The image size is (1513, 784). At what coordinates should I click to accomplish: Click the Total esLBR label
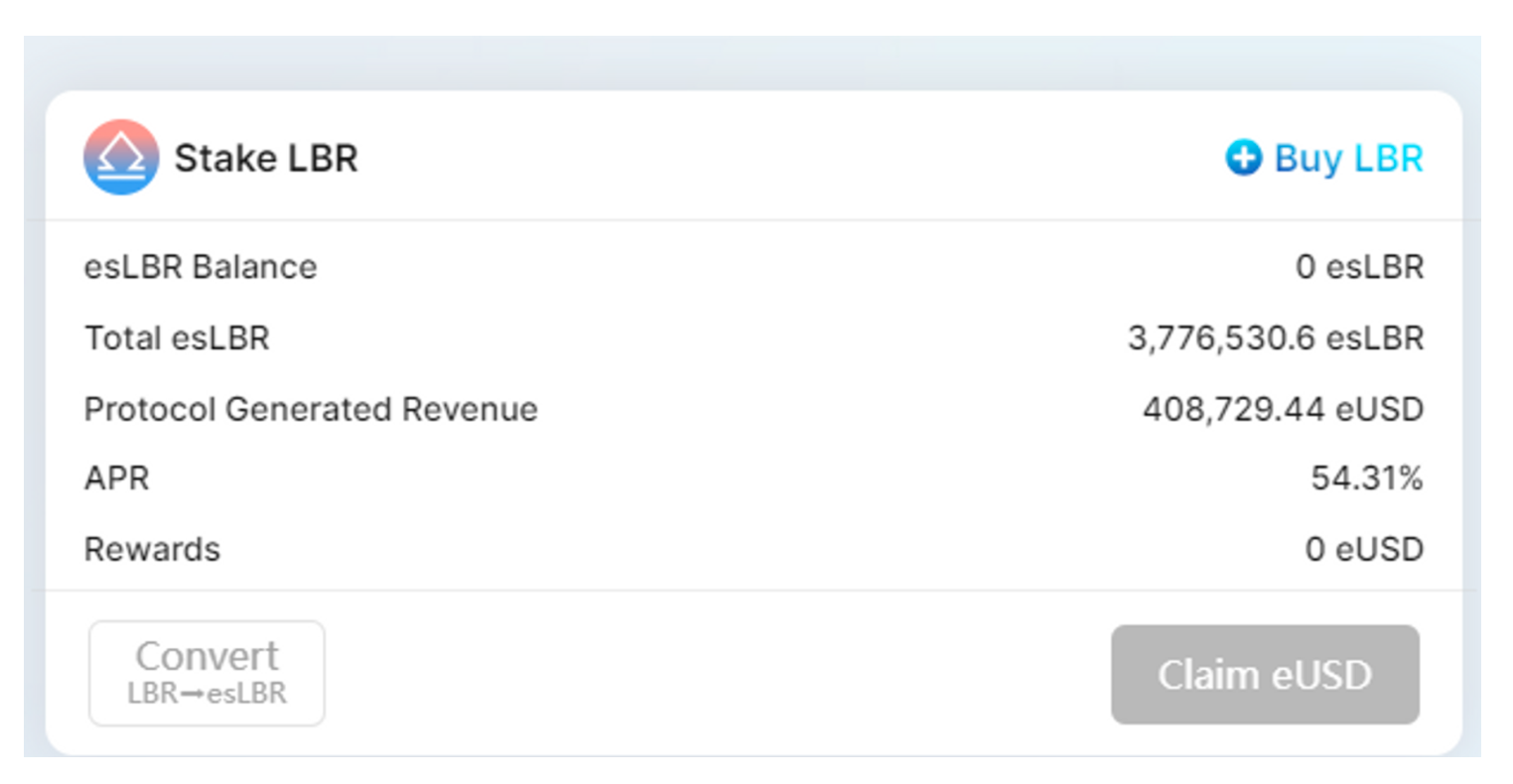pyautogui.click(x=177, y=338)
